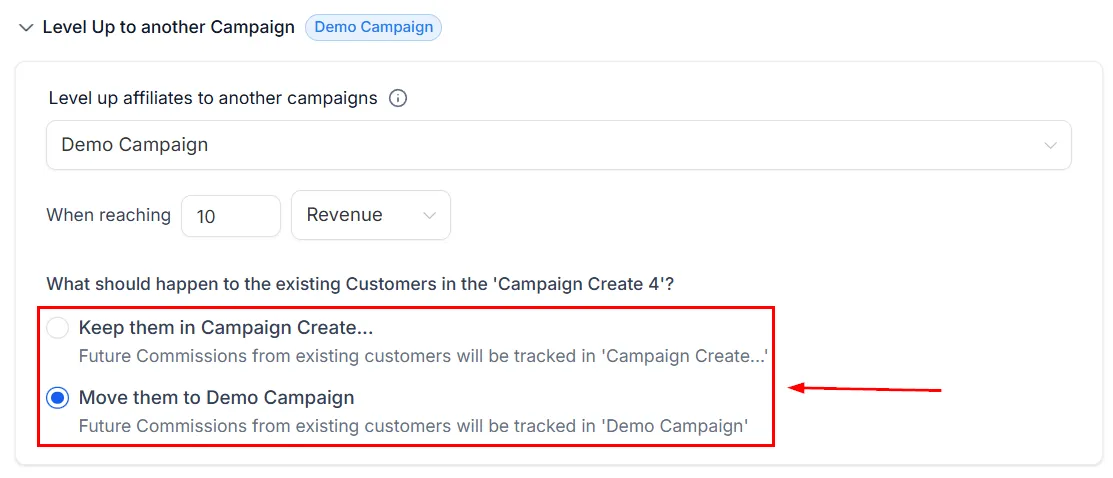Collapse the Level Up section chevron
1113x478 pixels.
pyautogui.click(x=26, y=28)
